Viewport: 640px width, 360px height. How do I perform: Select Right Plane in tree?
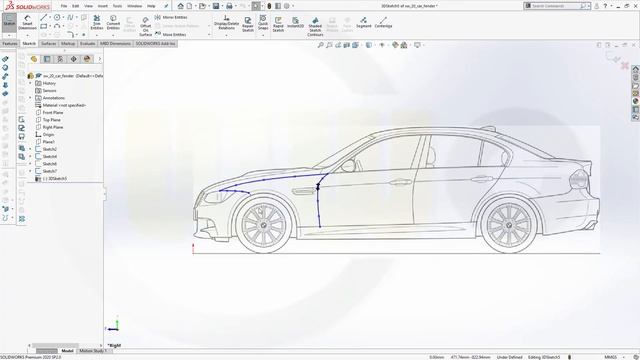pos(53,127)
